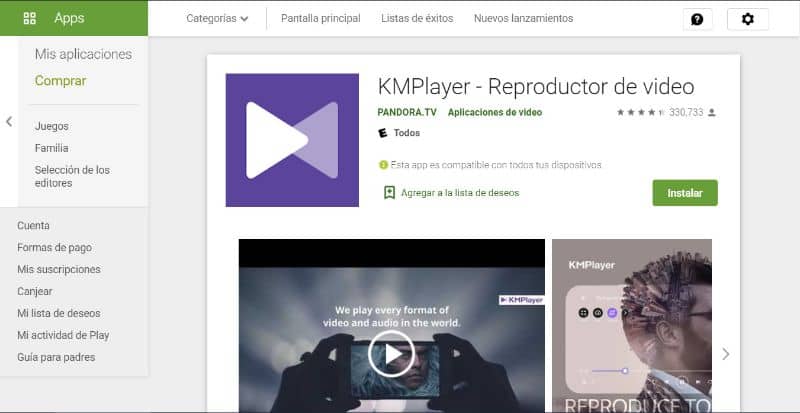800x413 pixels.
Task: Open Listas de éxitos tab
Action: tap(417, 18)
